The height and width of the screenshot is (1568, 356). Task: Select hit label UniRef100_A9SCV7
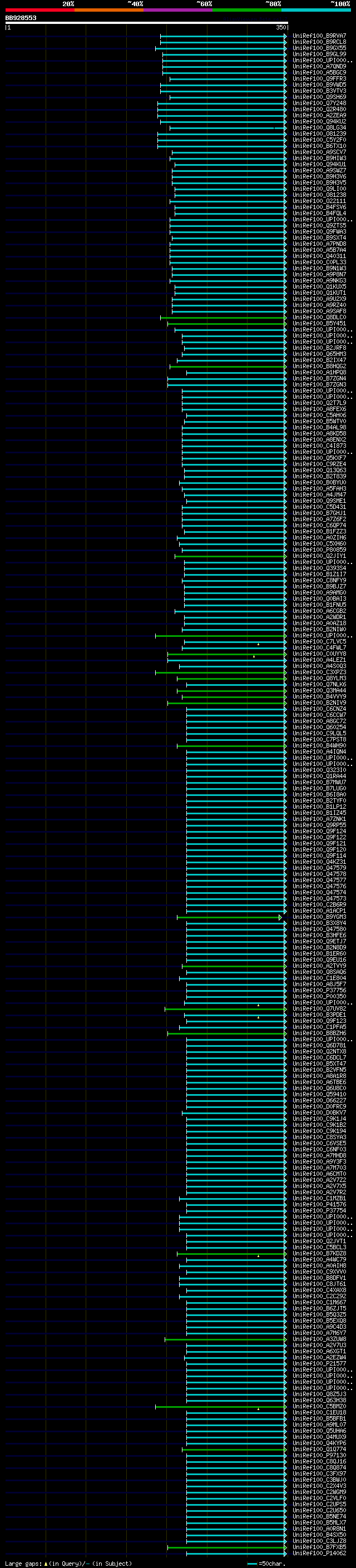click(319, 152)
